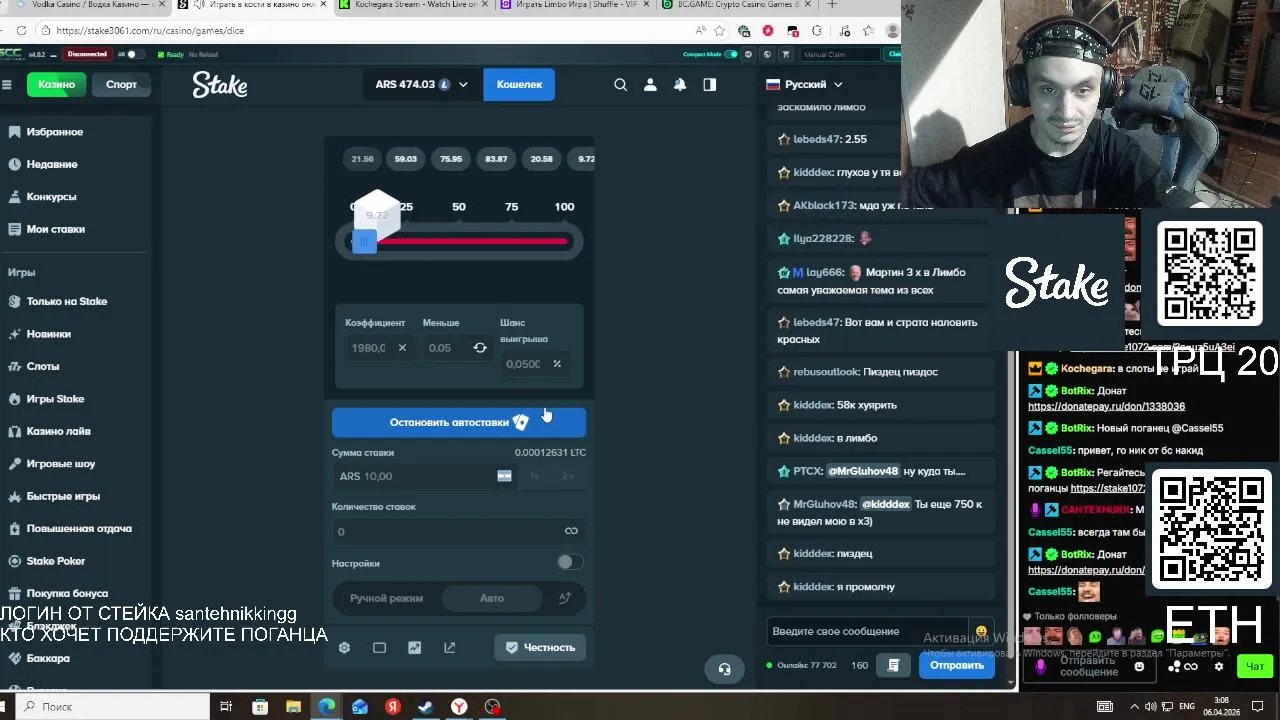Viewport: 1280px width, 720px height.
Task: Open Windows Task View in taskbar
Action: click(226, 707)
